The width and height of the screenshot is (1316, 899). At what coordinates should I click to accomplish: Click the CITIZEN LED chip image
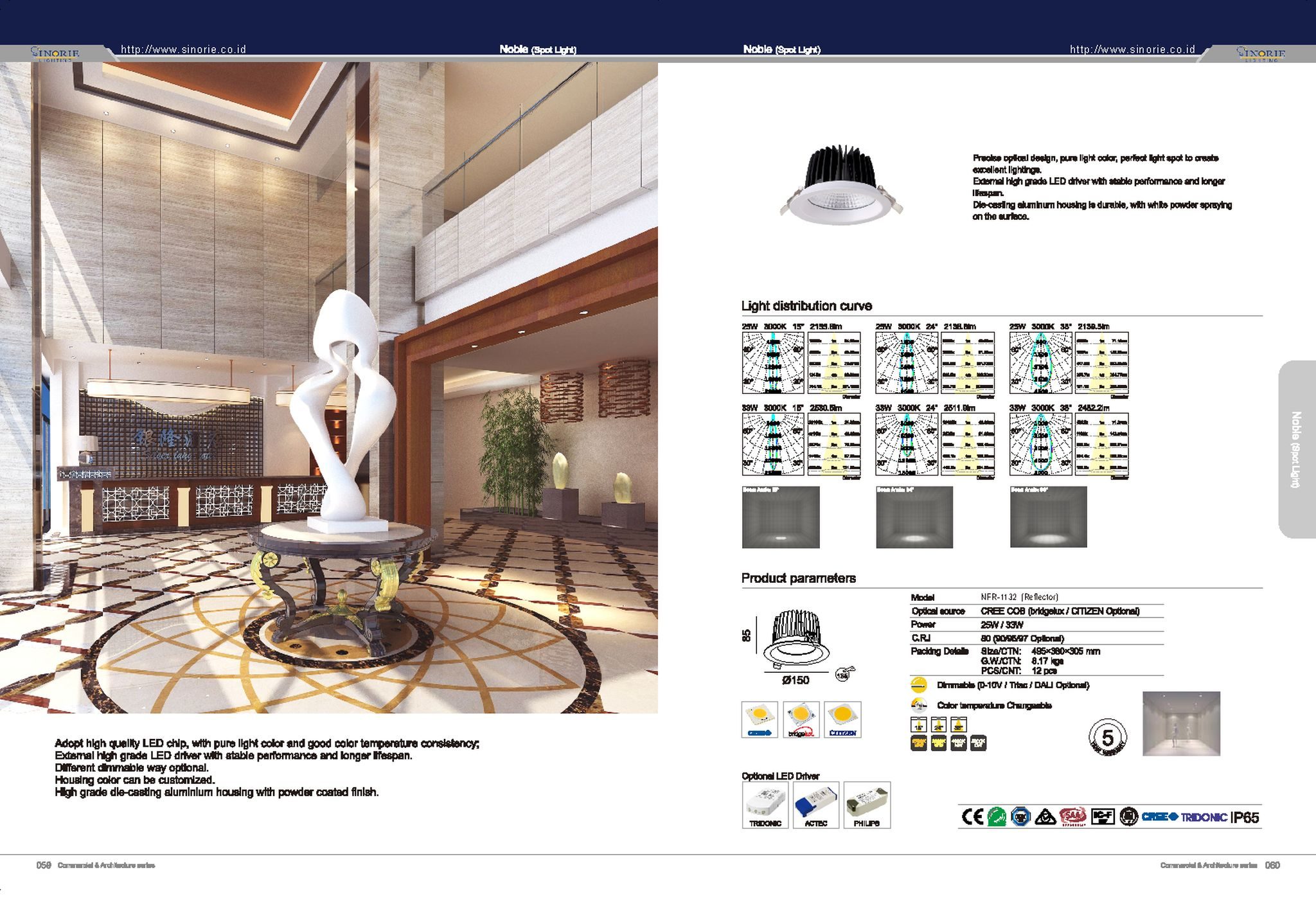click(x=842, y=719)
